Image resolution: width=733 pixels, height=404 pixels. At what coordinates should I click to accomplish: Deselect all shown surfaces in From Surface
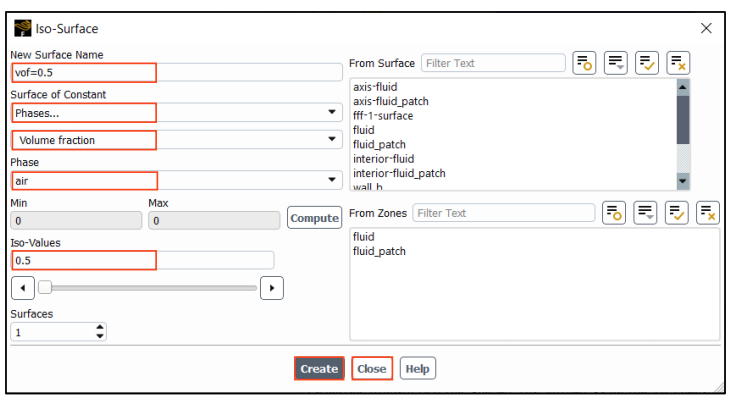(x=678, y=63)
